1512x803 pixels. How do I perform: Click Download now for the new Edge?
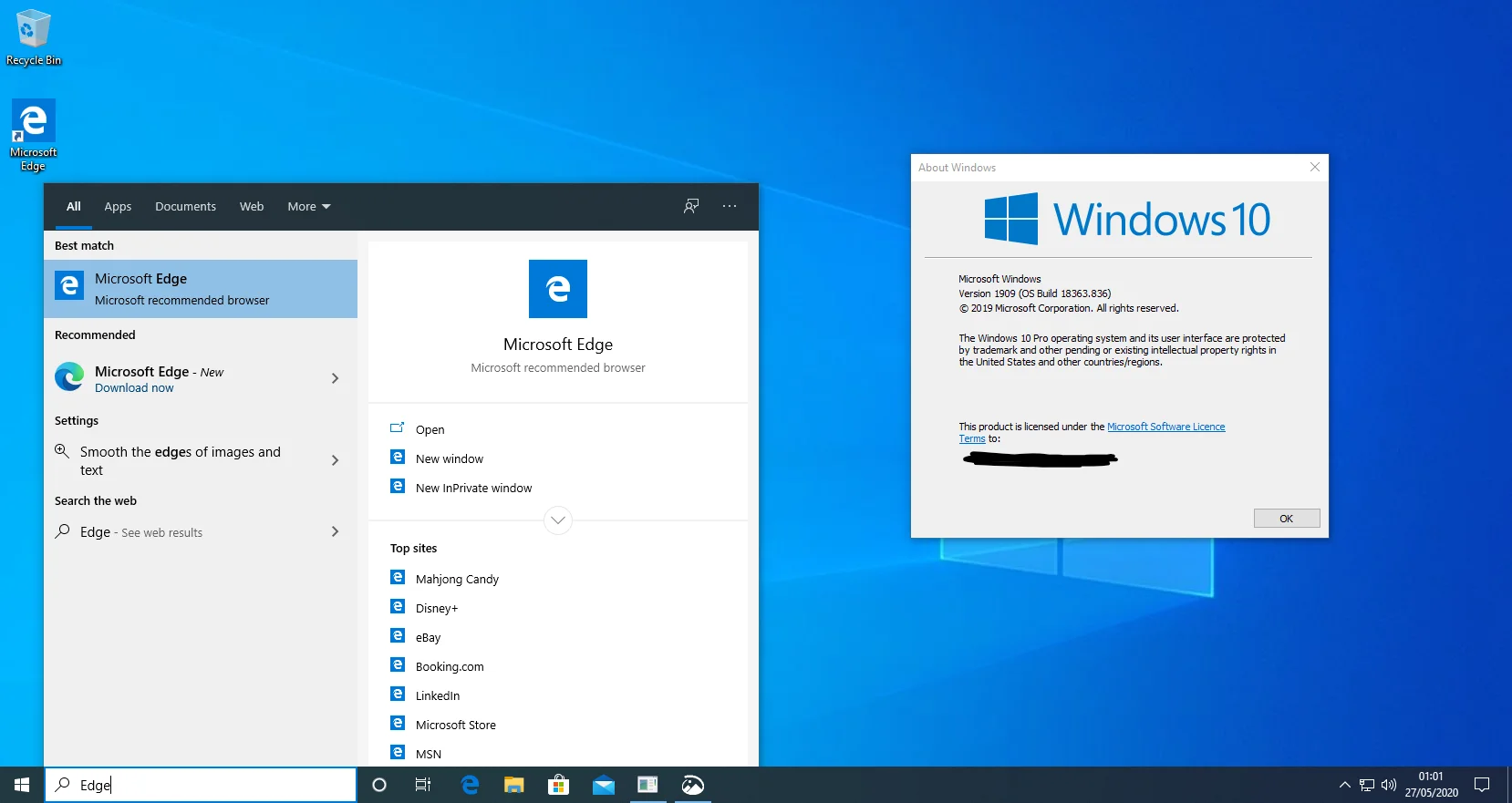[x=134, y=388]
